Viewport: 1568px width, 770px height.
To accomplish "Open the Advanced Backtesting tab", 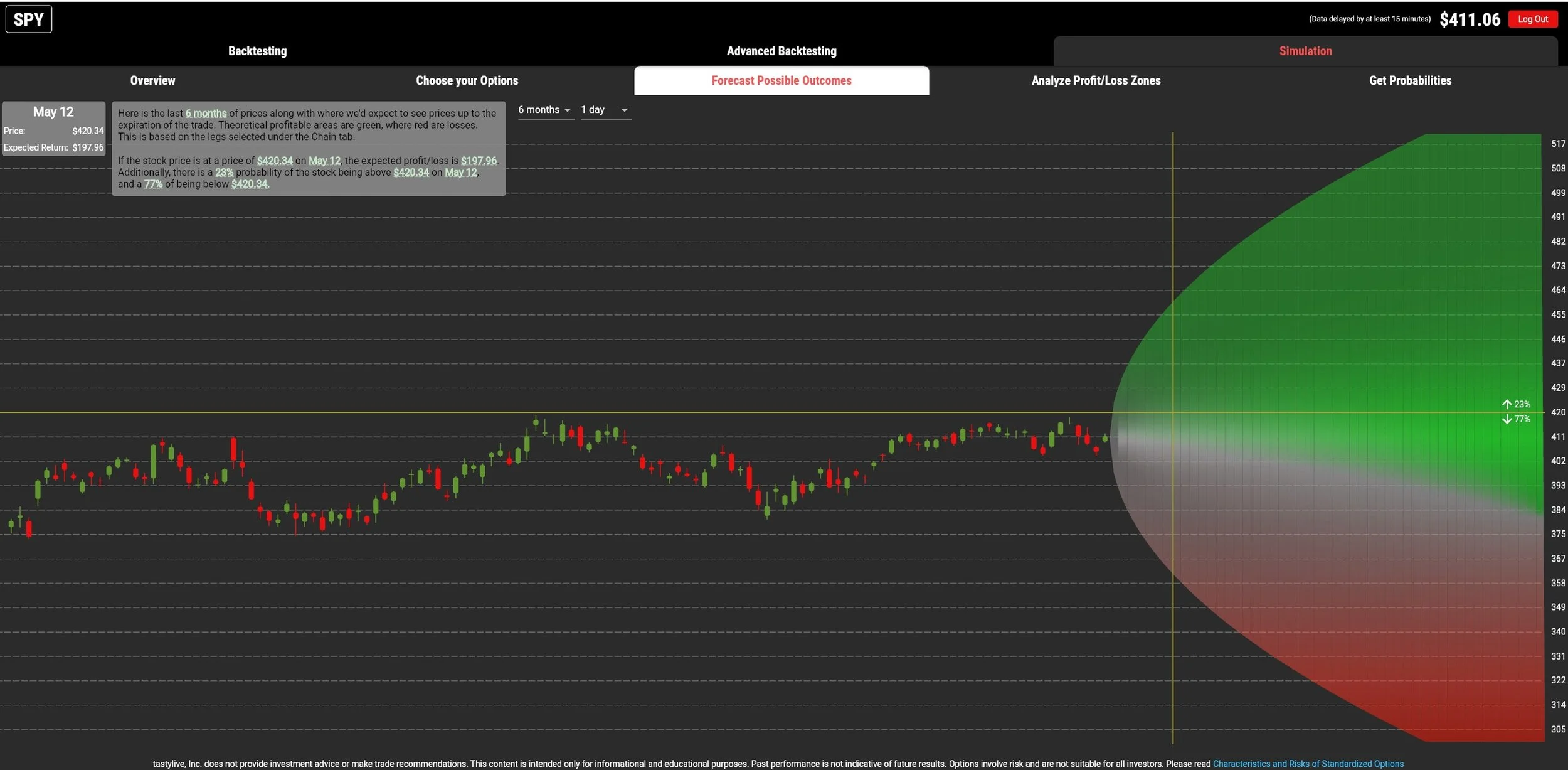I will [x=781, y=51].
